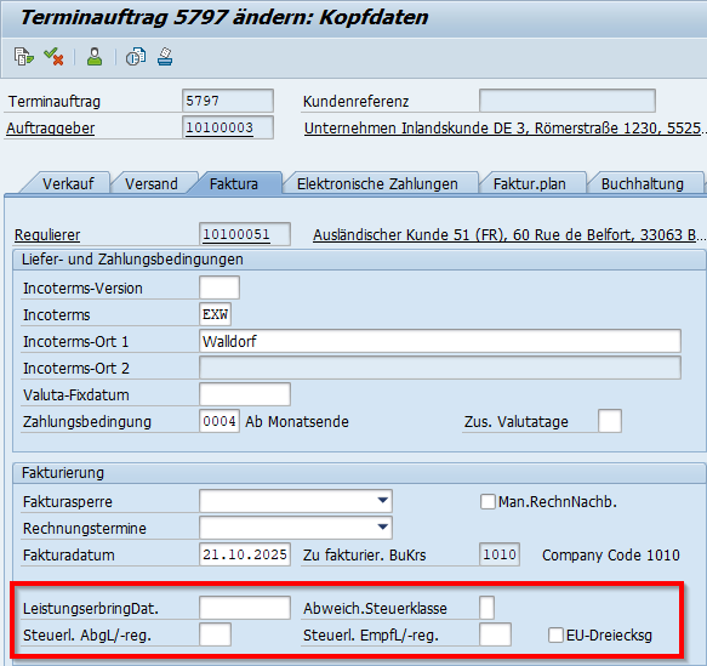Enable the Man.RechnNachb. checkbox

pyautogui.click(x=488, y=502)
